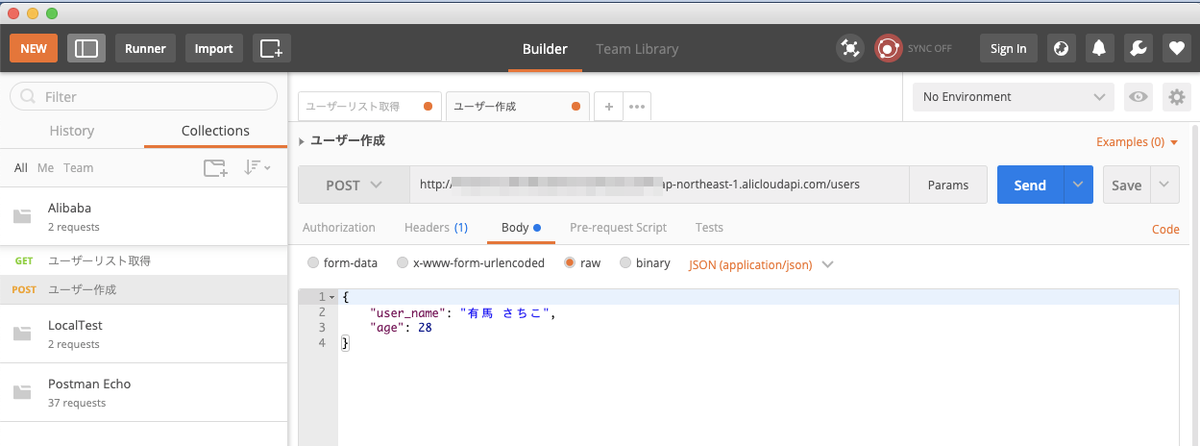Open JSON (application/json) content type dropdown
Screen dimensions: 1200x446
click(761, 264)
